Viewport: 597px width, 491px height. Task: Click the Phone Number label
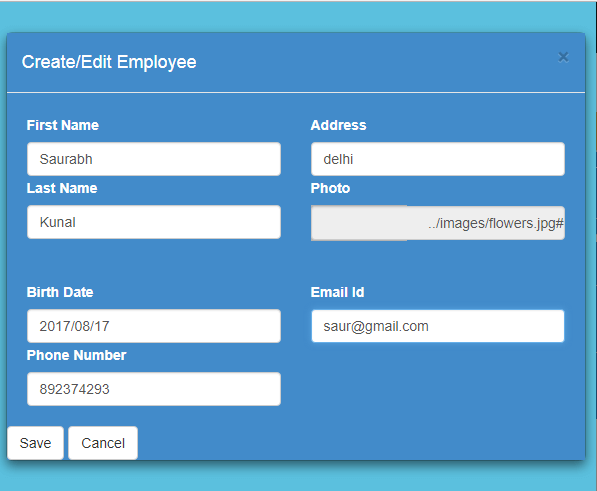tap(77, 355)
